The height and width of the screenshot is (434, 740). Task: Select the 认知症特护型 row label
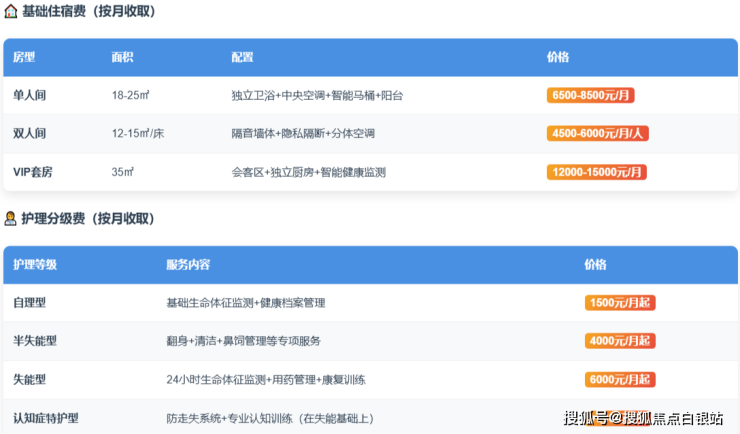(46, 418)
